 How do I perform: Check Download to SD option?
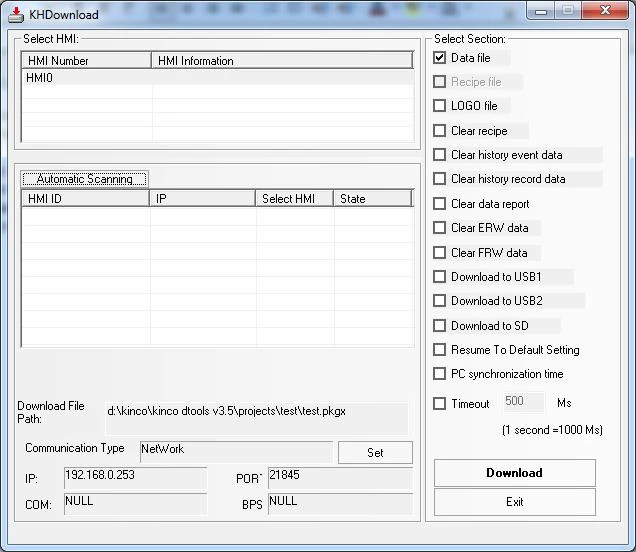point(440,326)
